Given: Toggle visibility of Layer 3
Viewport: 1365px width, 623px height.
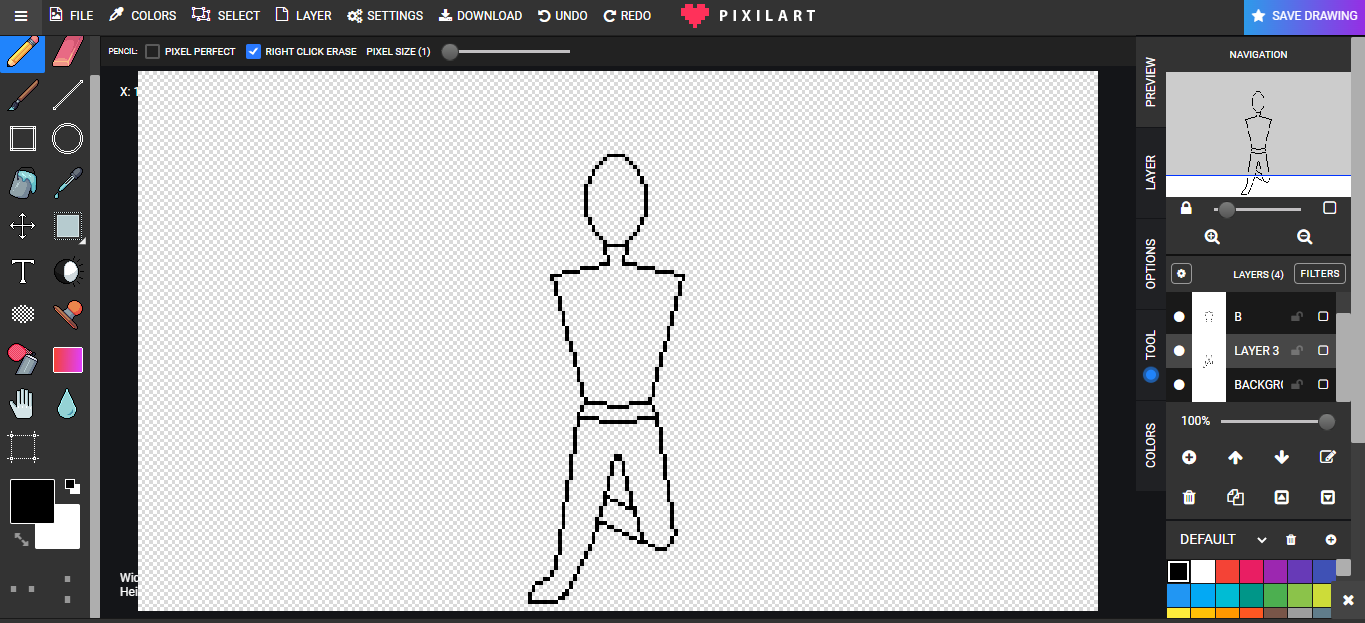Looking at the screenshot, I should click(x=1179, y=351).
